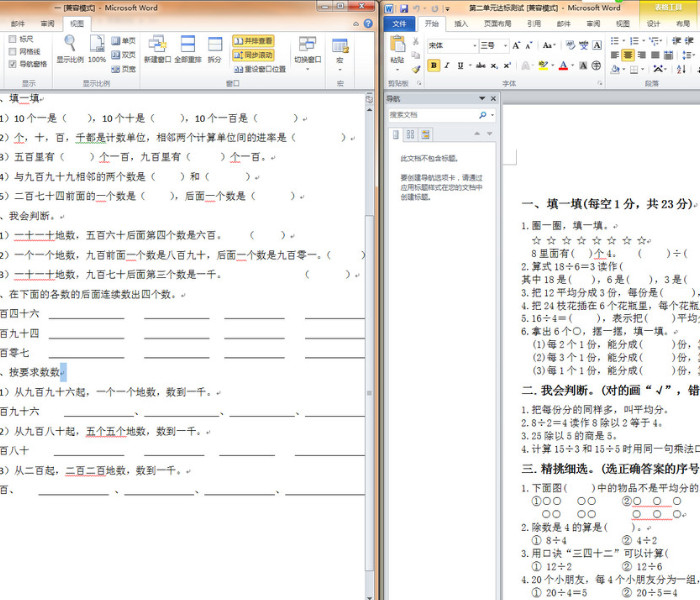Screen dimensions: 700x600
Task: Switch to browse pages tab in navigation pane
Action: [411, 134]
